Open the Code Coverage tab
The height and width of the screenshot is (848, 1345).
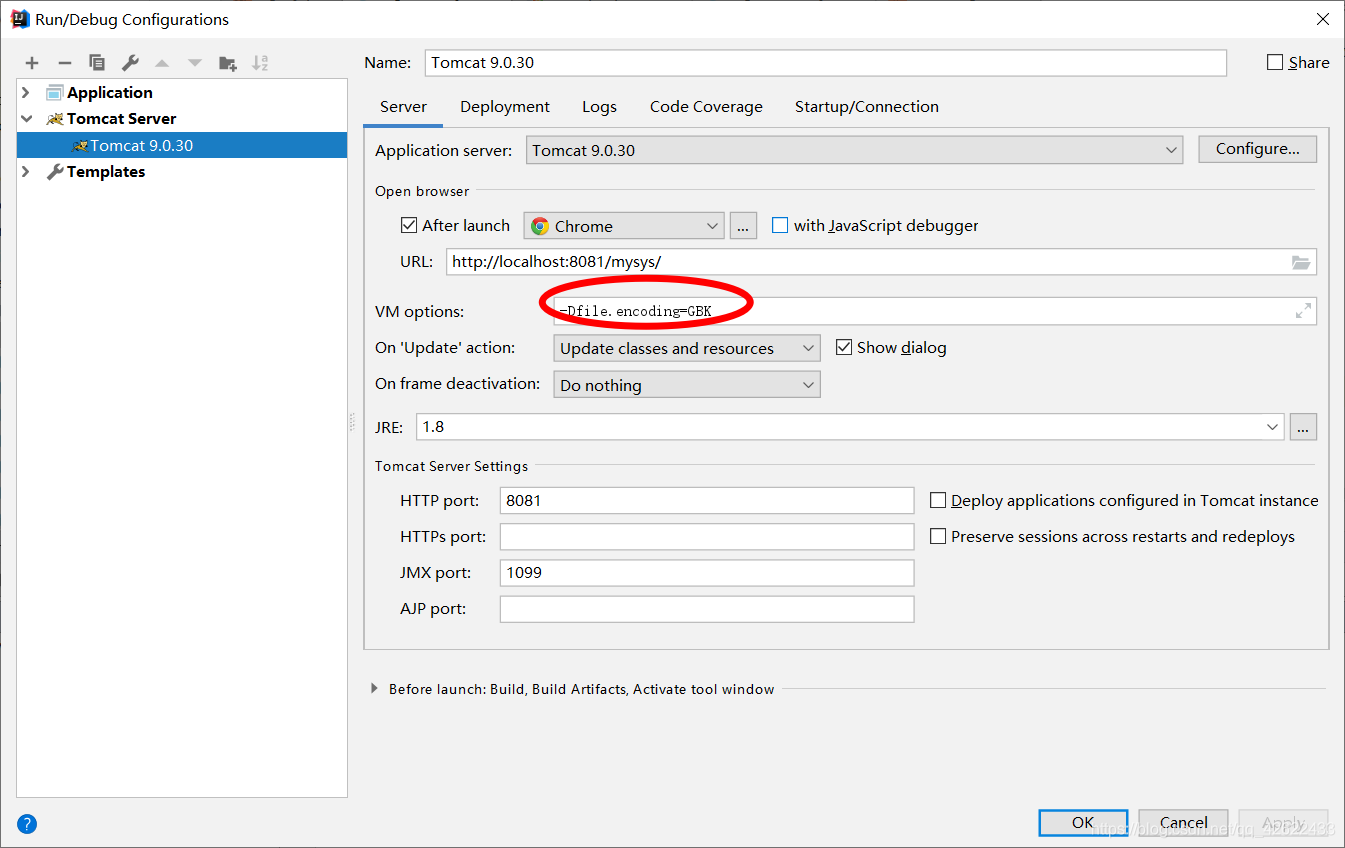coord(706,107)
